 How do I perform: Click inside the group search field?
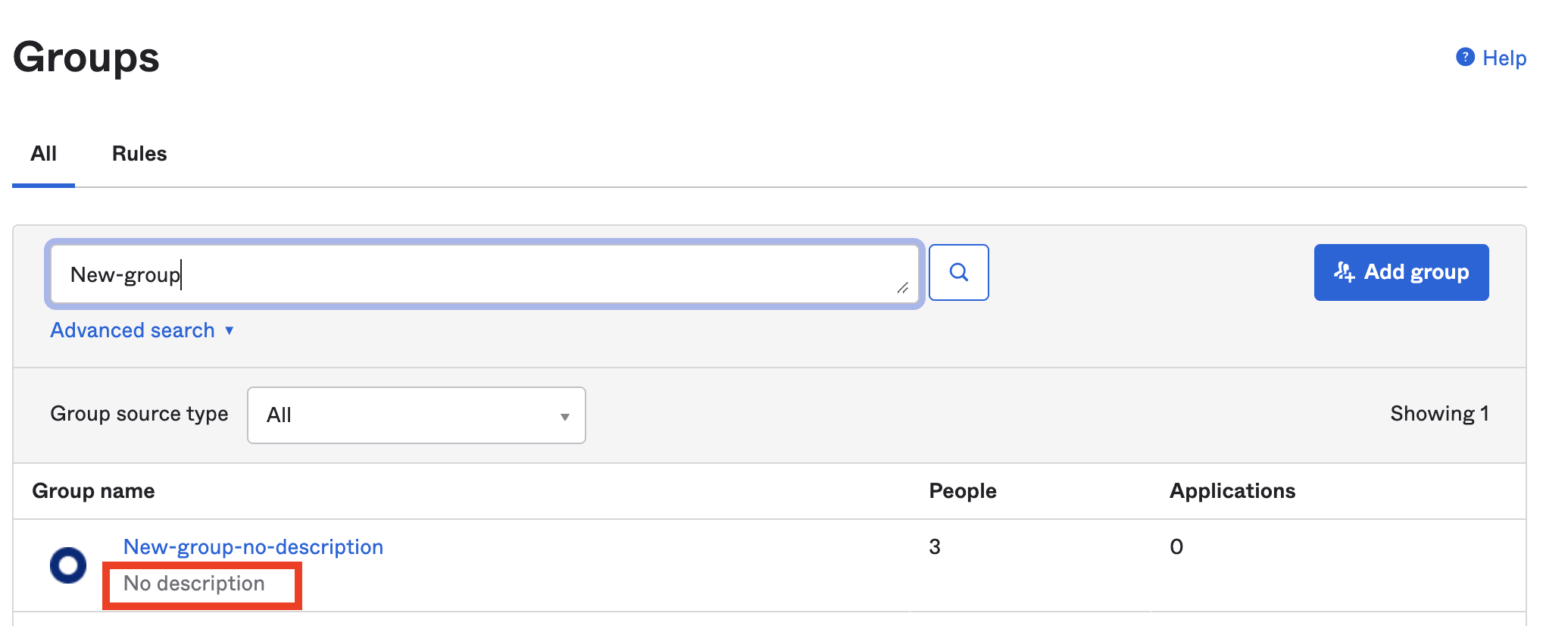pos(485,274)
